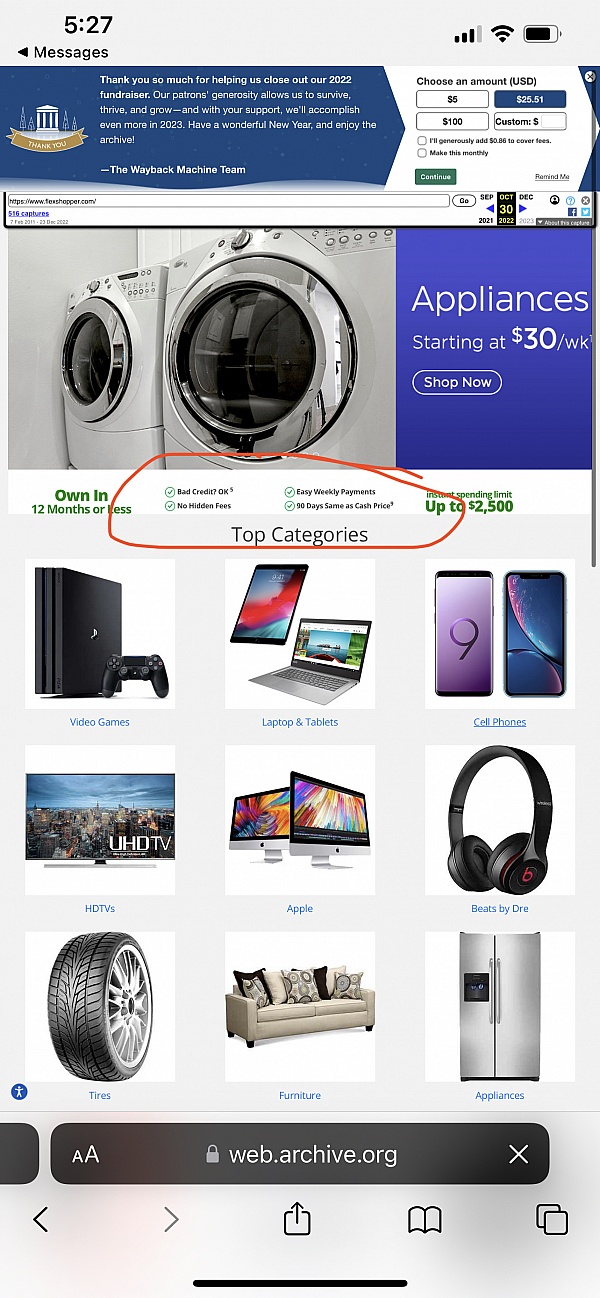Return to Messages app via back link
600x1298 pixels.
point(63,52)
